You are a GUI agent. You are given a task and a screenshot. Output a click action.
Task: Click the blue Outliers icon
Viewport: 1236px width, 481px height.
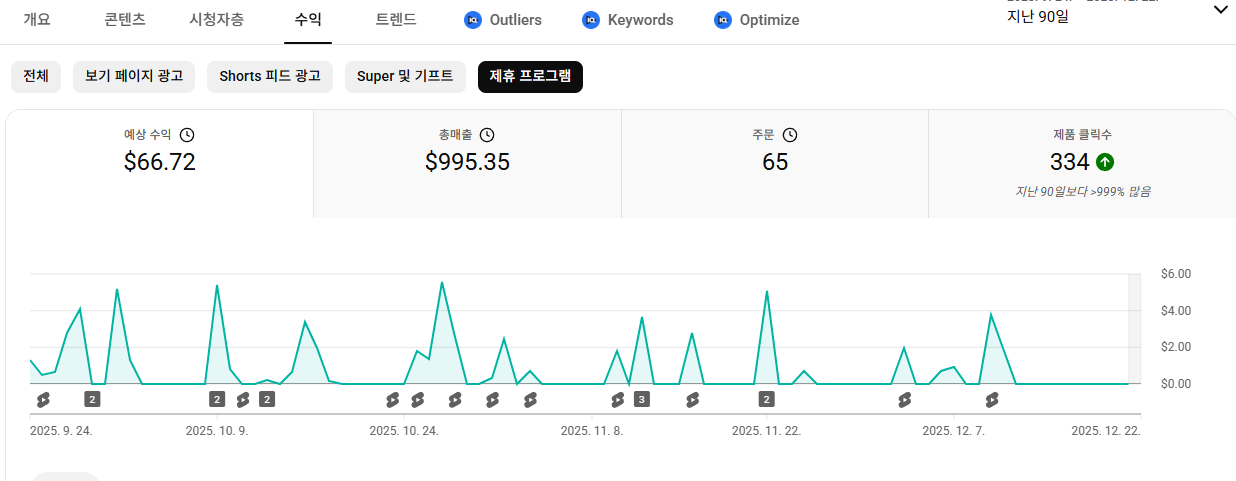coord(473,20)
